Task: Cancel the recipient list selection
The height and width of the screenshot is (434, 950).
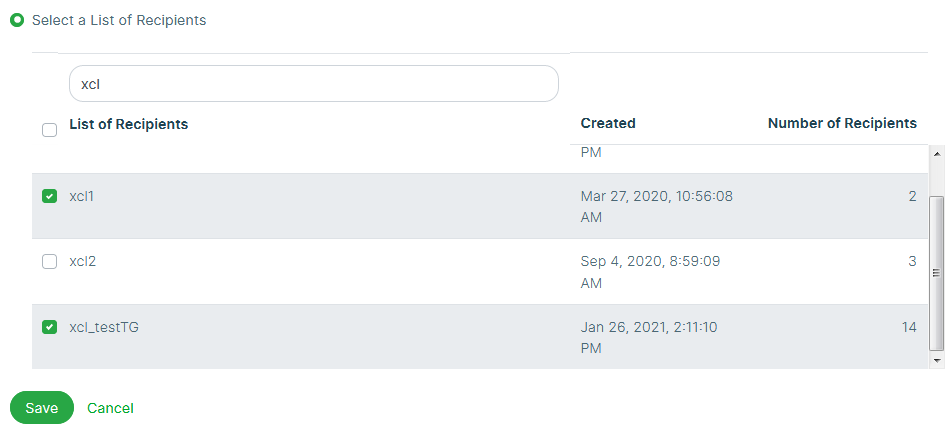Action: pos(110,408)
